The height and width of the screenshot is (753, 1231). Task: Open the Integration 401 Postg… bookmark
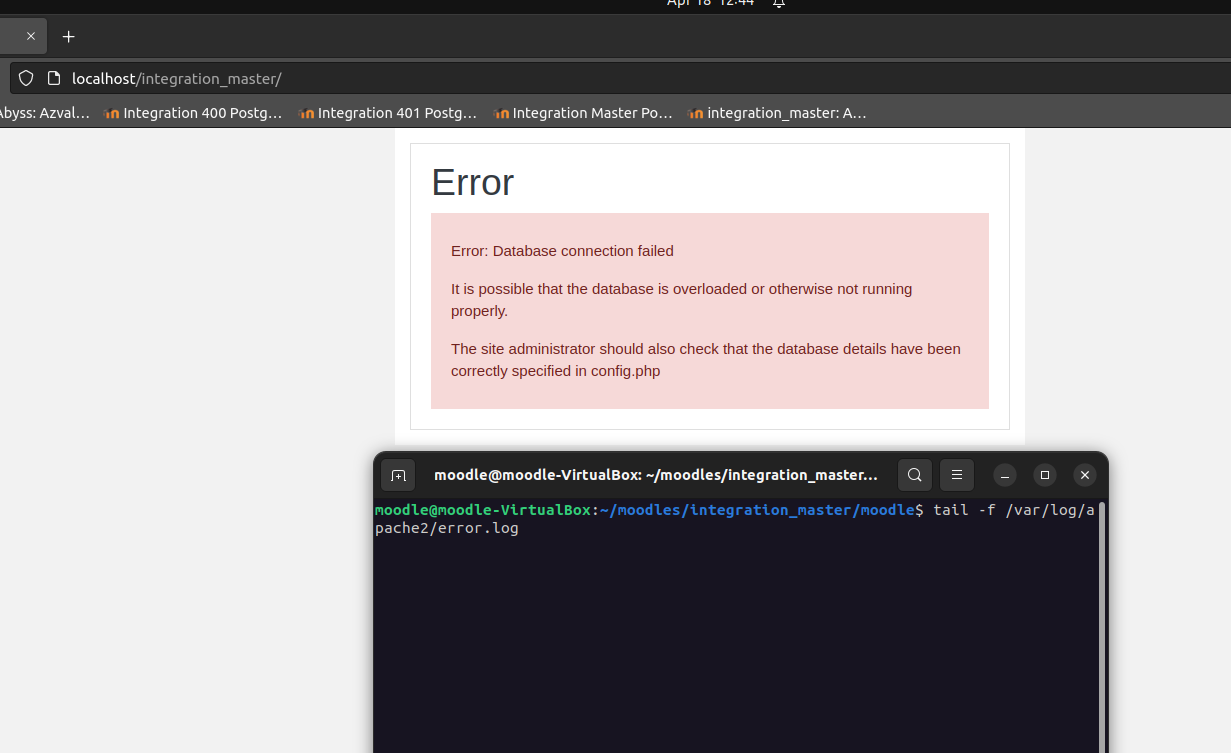tap(388, 113)
